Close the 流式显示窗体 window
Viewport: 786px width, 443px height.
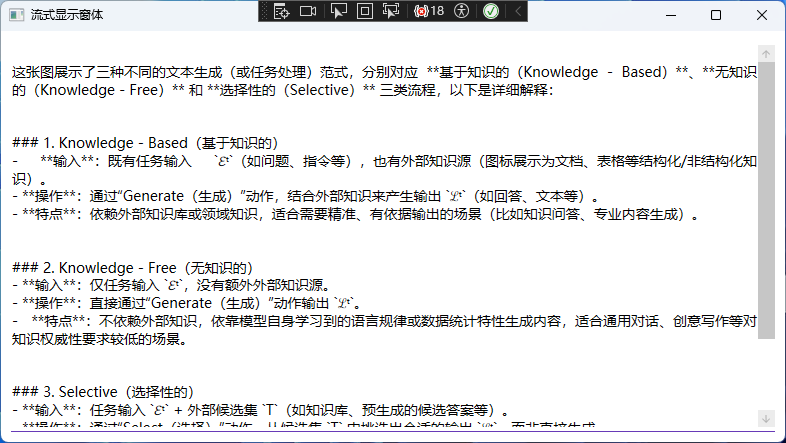762,16
